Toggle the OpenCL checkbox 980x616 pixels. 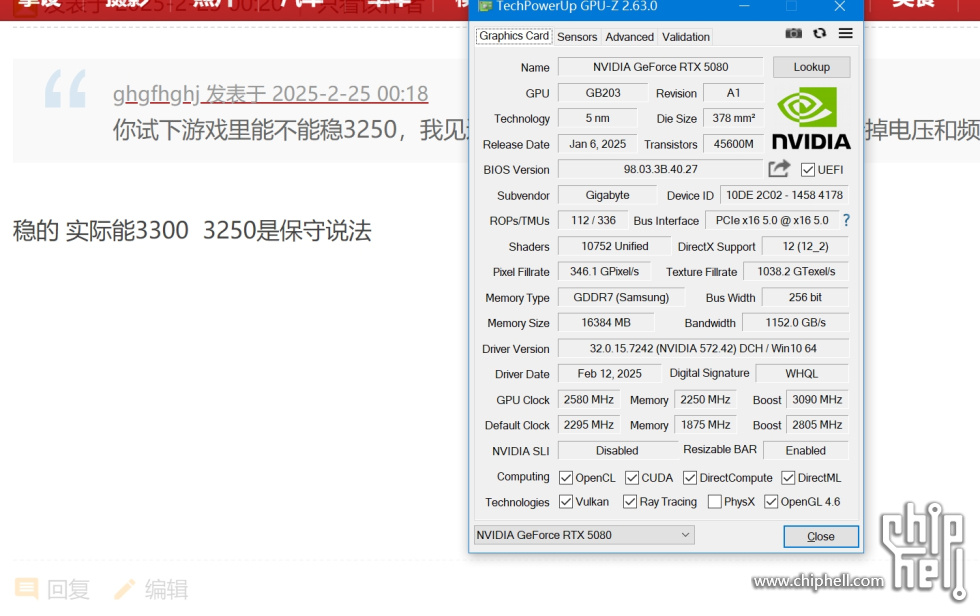[566, 478]
